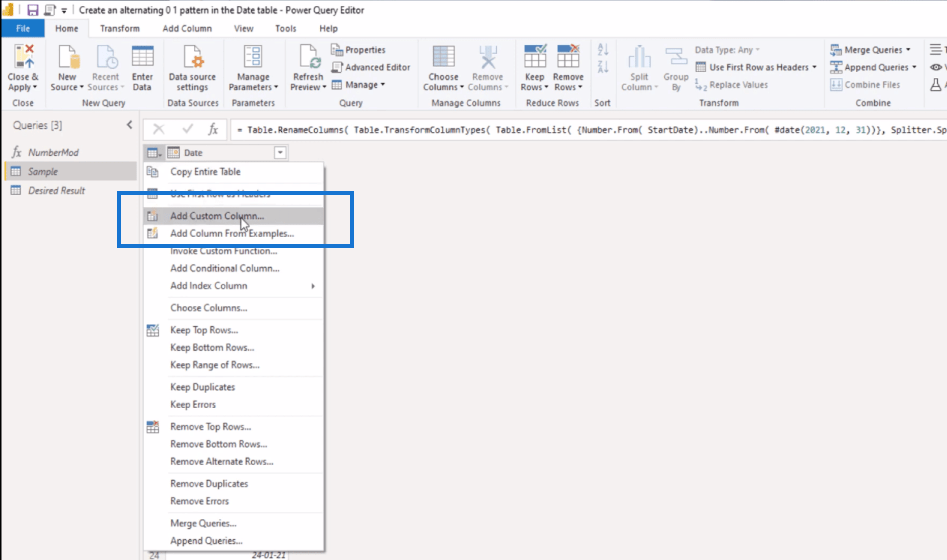Open query Properties
The width and height of the screenshot is (947, 560).
coord(358,50)
